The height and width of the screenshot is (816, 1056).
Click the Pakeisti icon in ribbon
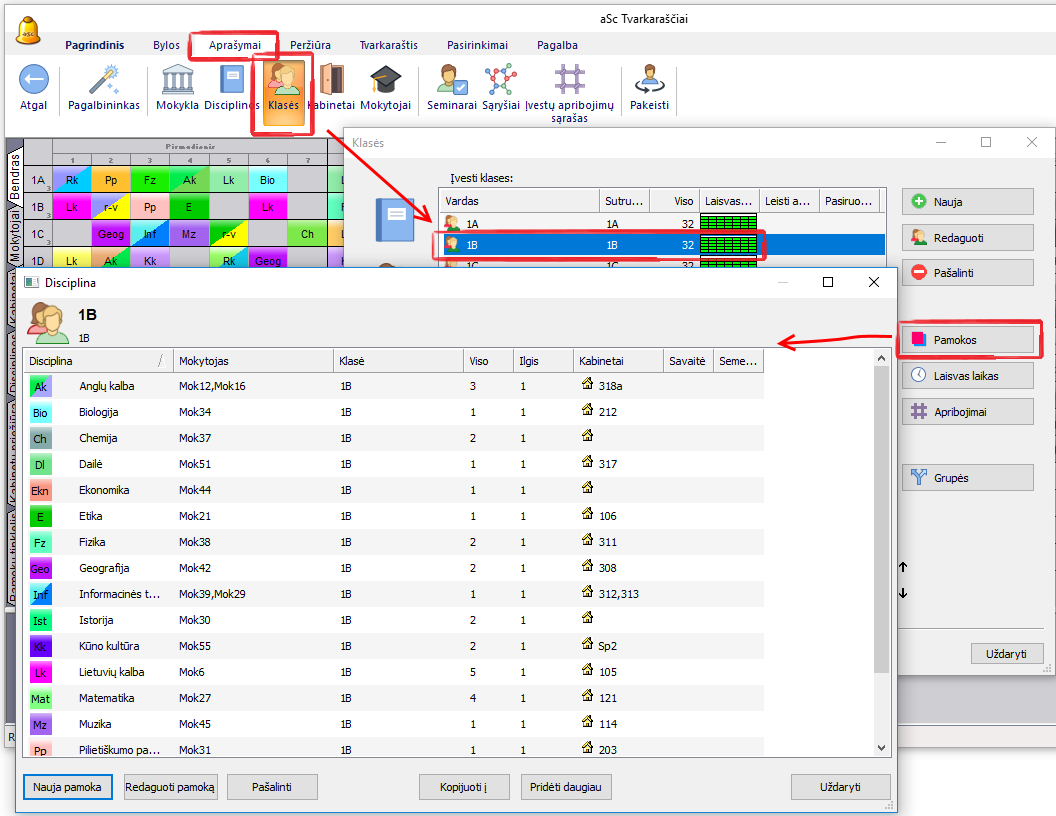(x=649, y=82)
